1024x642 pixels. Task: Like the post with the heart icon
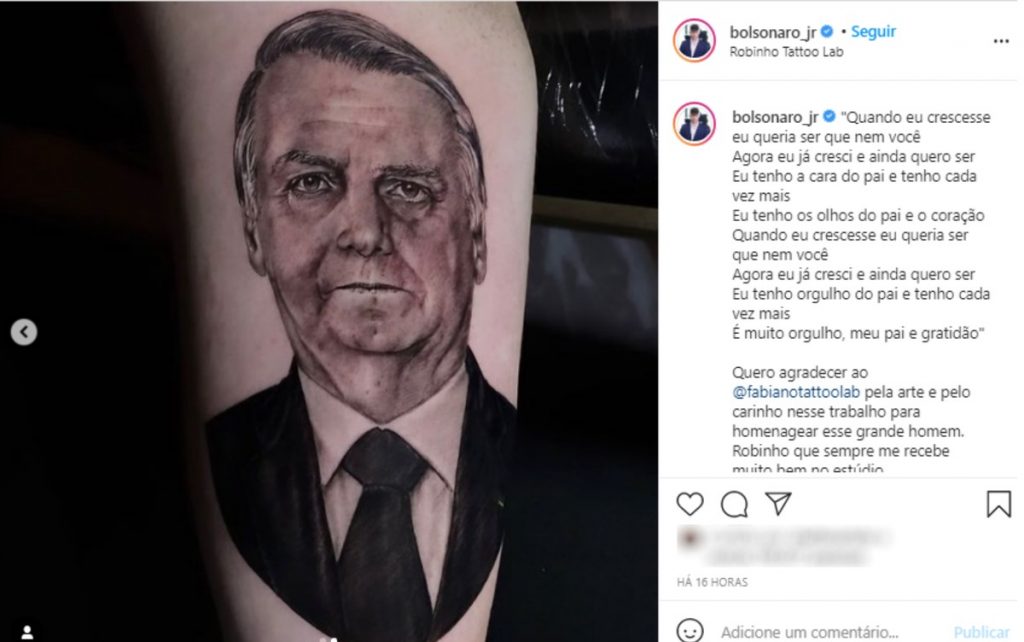point(690,504)
